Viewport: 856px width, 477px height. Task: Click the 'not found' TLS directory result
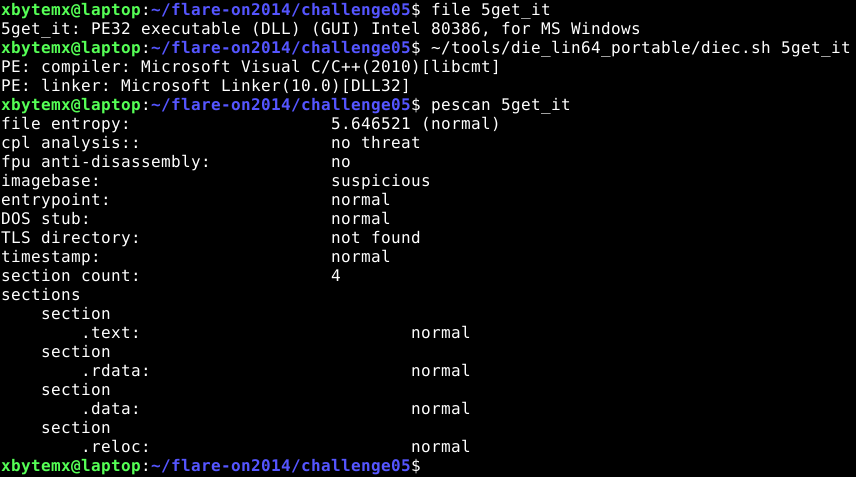[376, 237]
